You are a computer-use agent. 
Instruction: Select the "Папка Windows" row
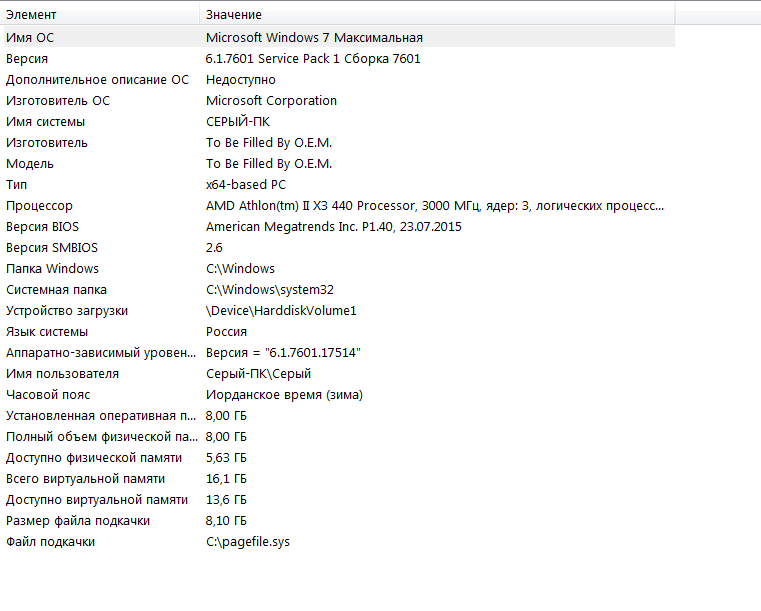52,268
